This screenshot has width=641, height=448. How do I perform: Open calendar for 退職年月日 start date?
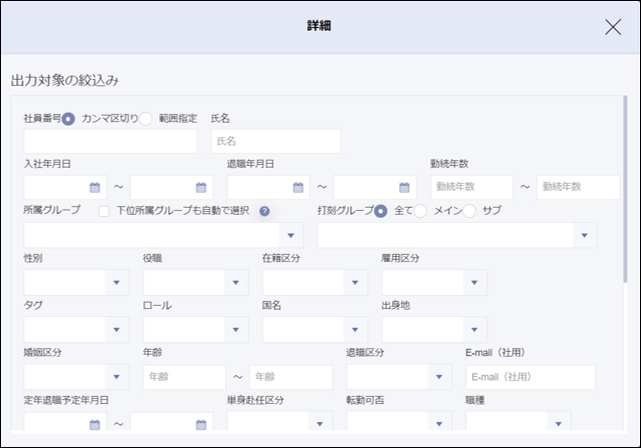tap(298, 187)
